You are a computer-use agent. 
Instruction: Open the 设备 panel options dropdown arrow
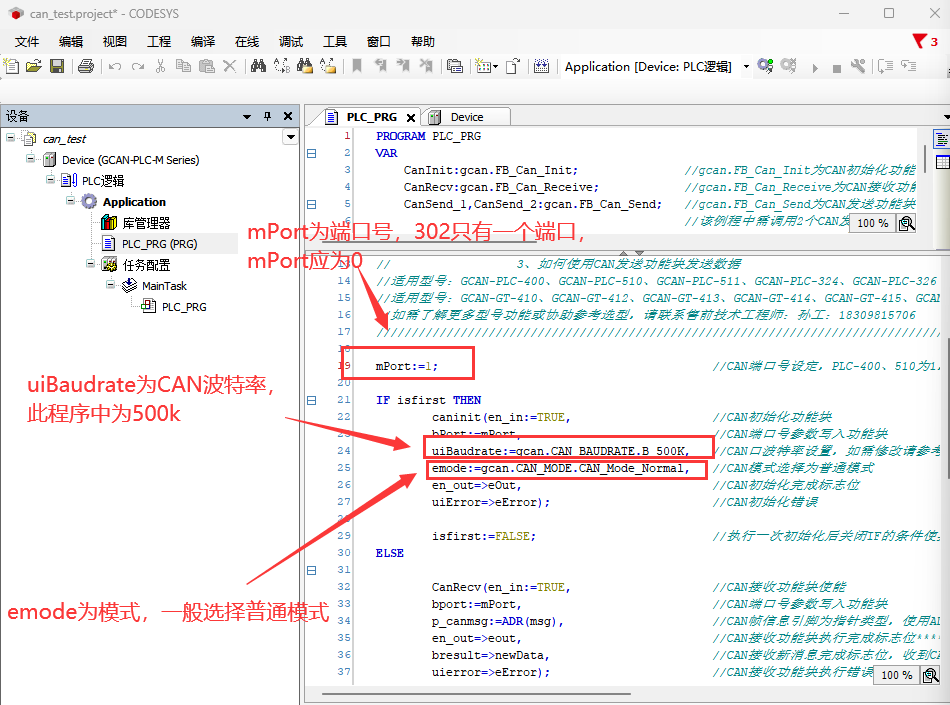(x=247, y=116)
